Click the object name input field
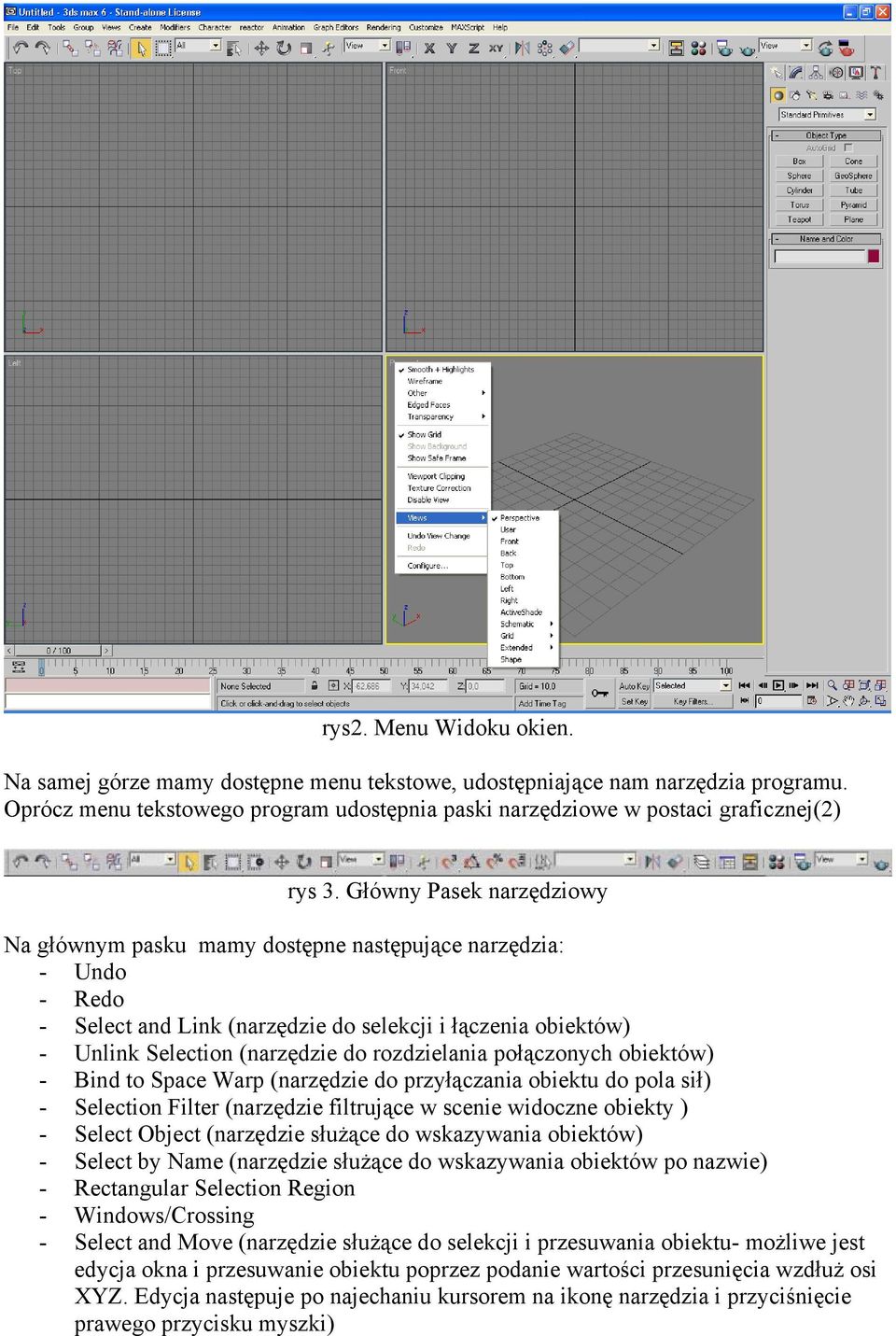896x1336 pixels. coord(819,256)
